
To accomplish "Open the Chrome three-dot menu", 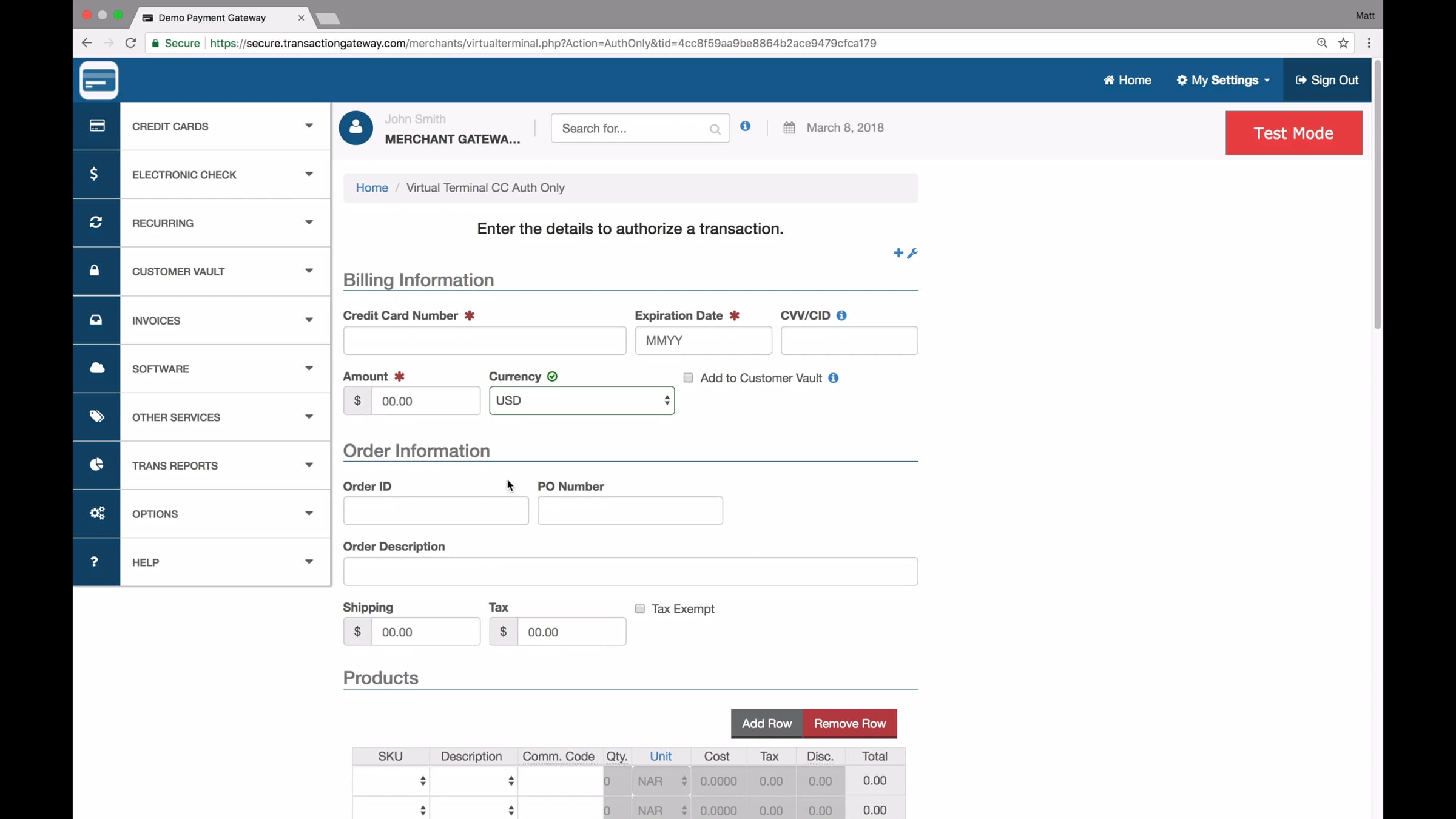I will tap(1369, 43).
